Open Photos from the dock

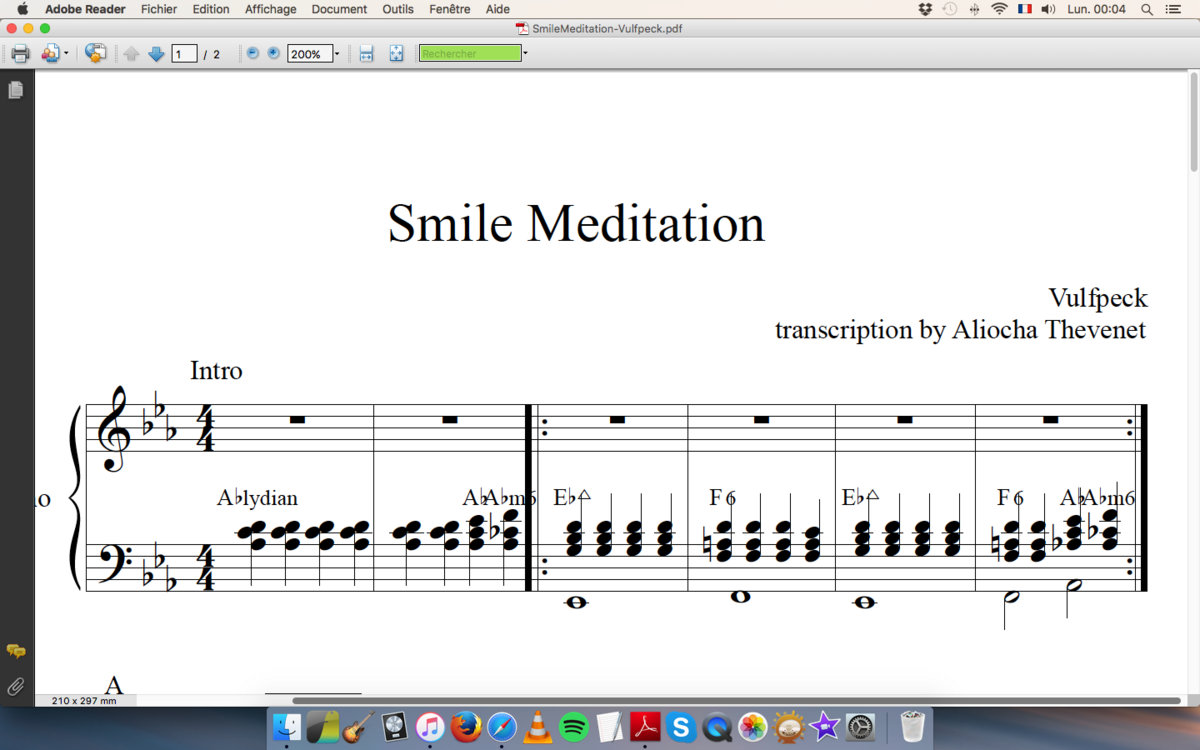753,727
